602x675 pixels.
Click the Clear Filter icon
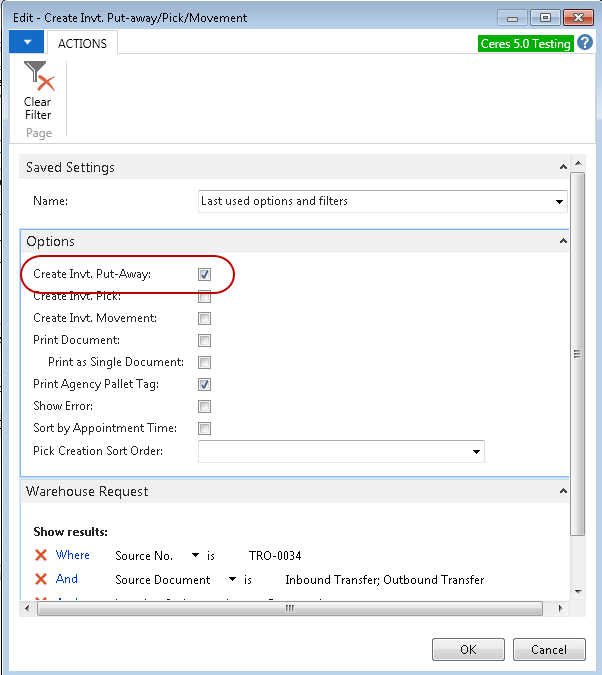click(38, 78)
